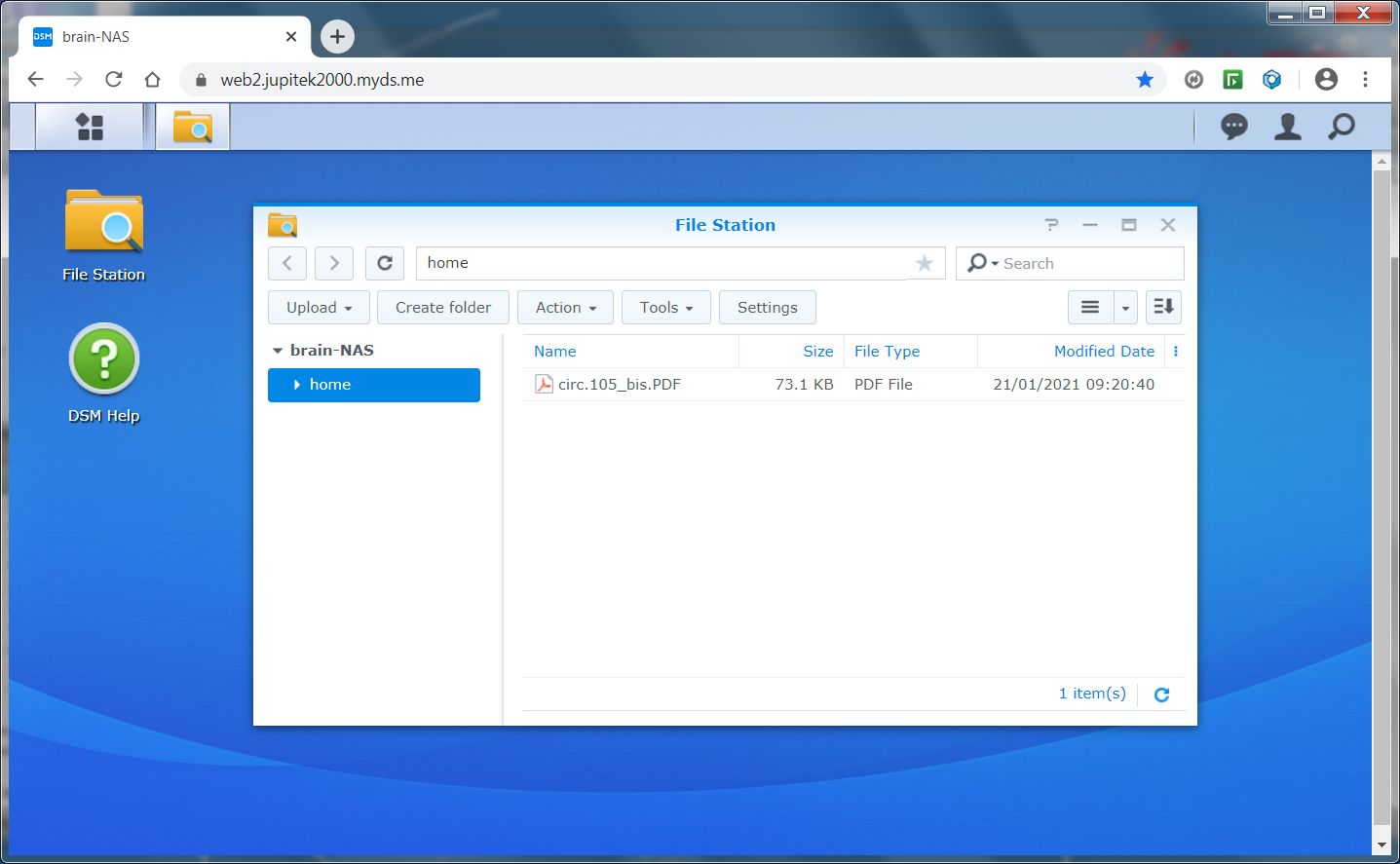Reload page in Chrome

[114, 80]
